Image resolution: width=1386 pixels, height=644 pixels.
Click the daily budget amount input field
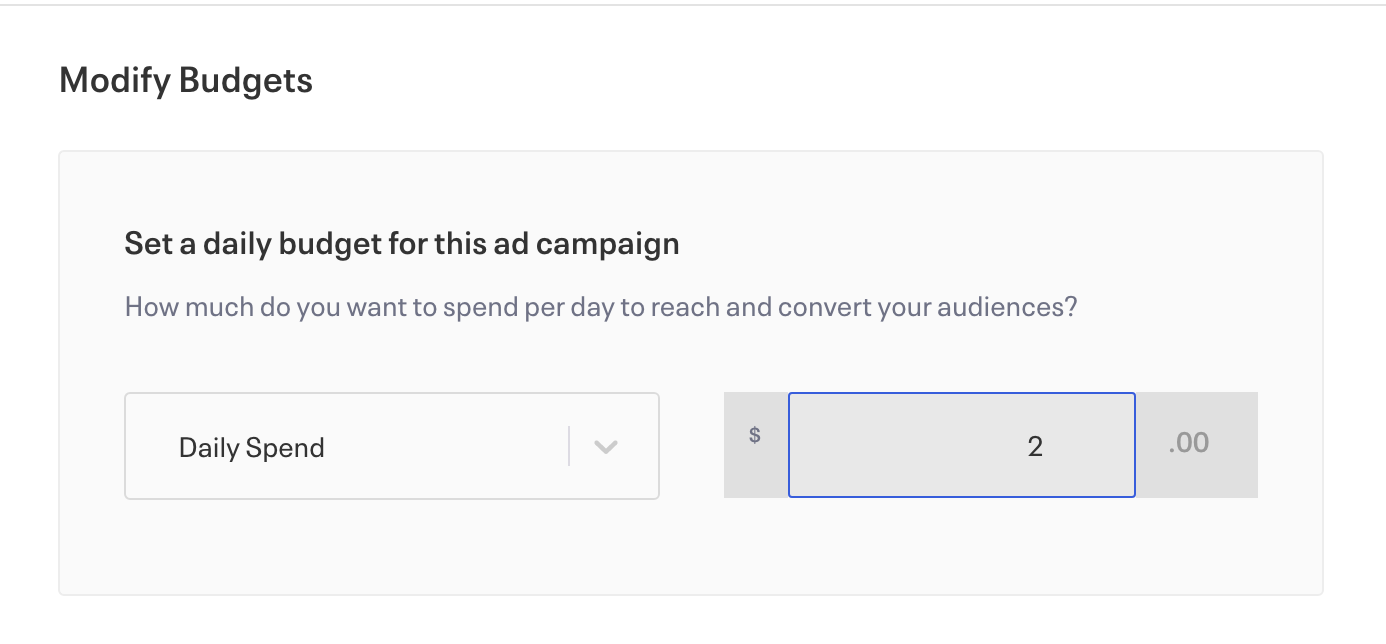coord(961,445)
